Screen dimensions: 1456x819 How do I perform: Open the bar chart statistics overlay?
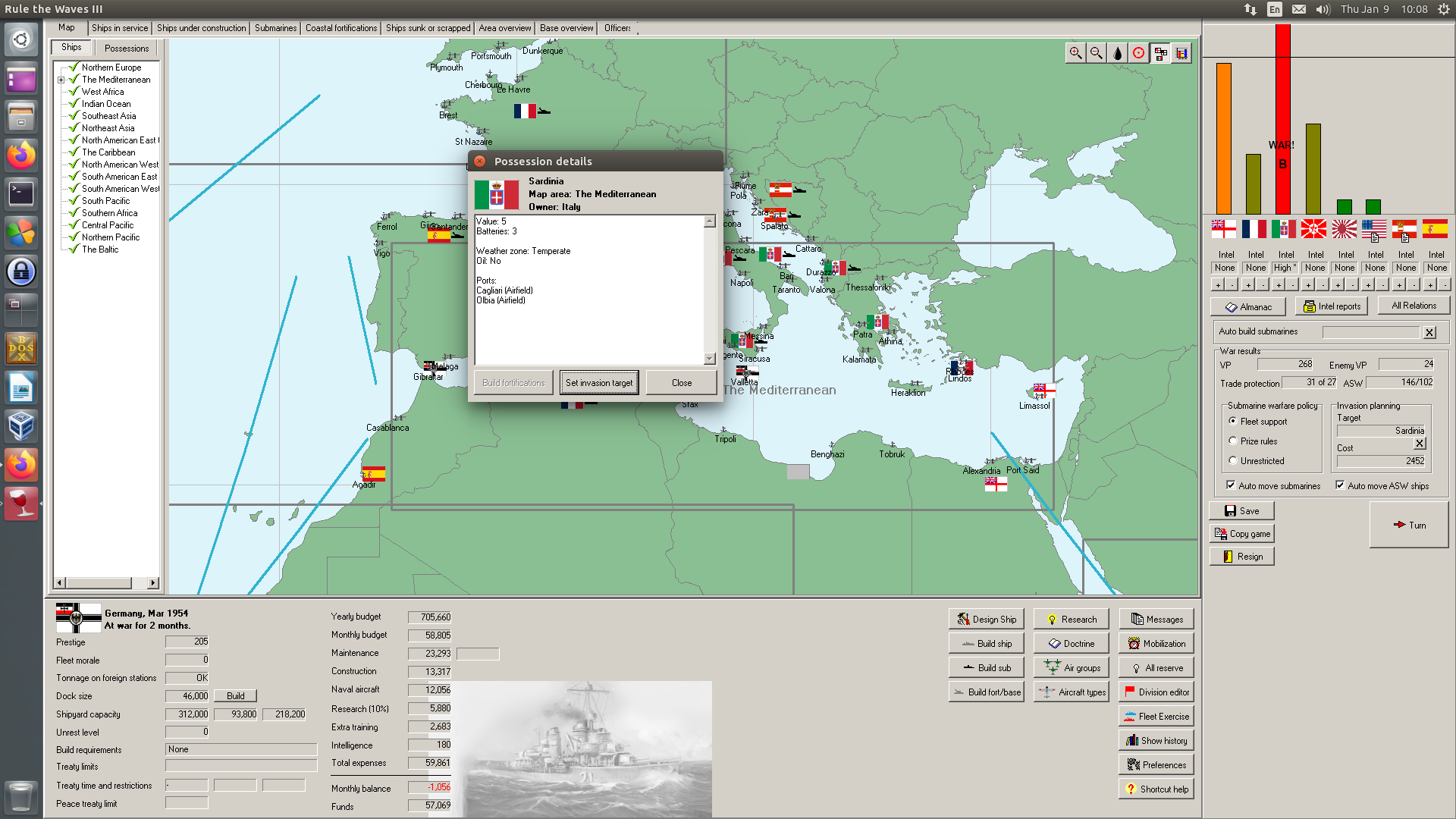click(1181, 53)
